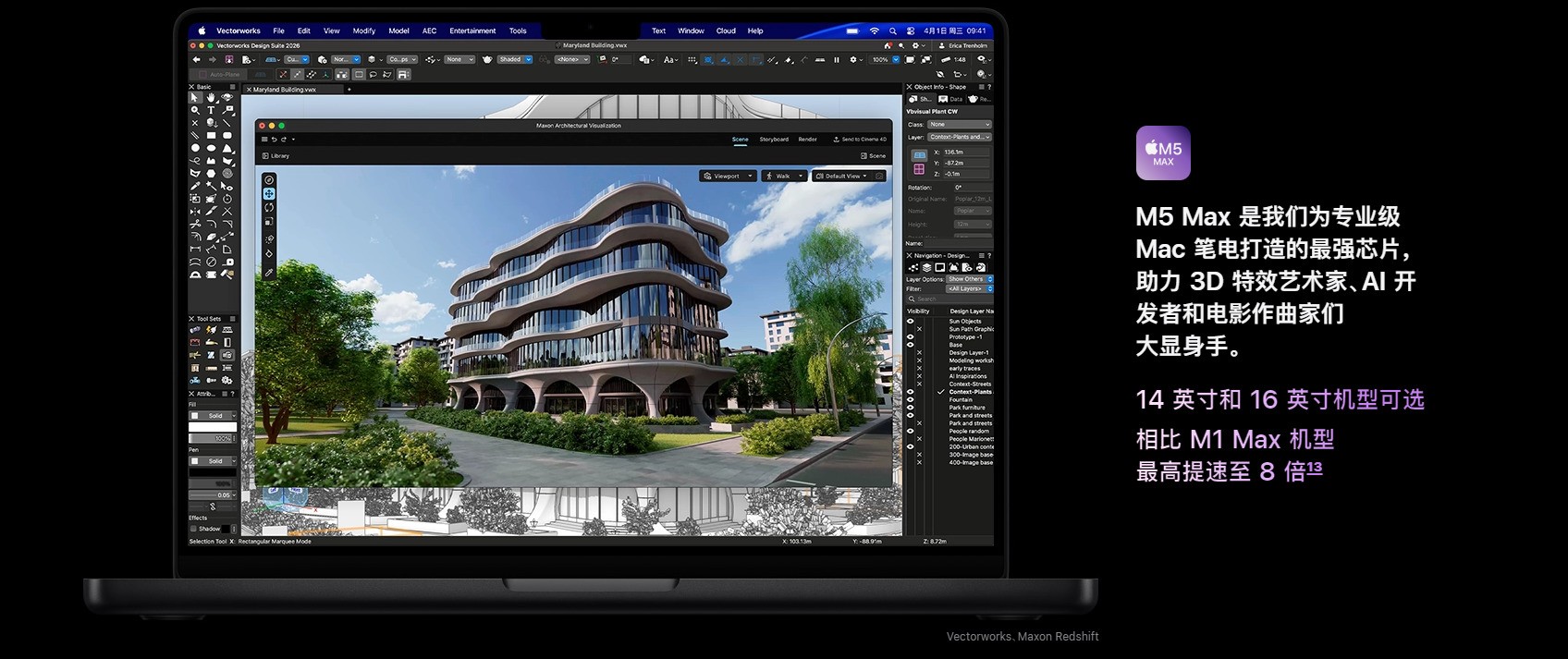Click the Fill color swatch in Attributes
This screenshot has width=1568, height=659.
point(195,416)
